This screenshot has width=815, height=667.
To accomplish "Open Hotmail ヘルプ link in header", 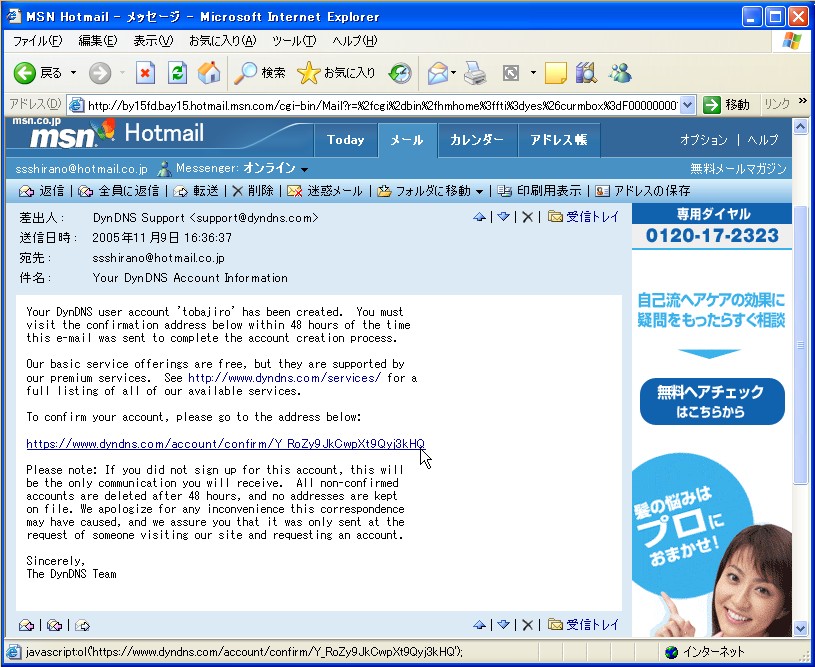I will coord(763,140).
